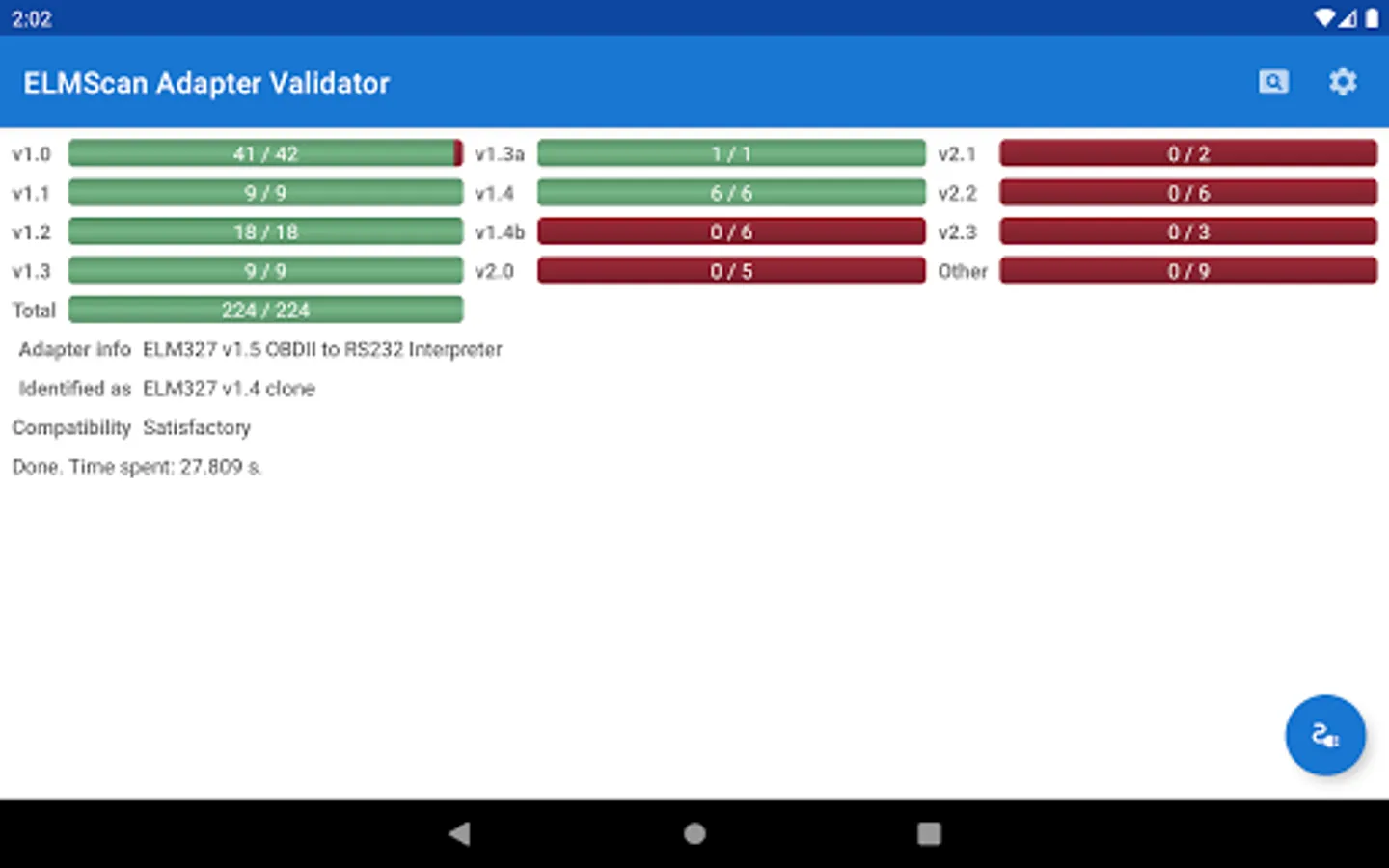This screenshot has width=1389, height=868.
Task: Select the v2.2 red bar 0 / 6
Action: click(1188, 193)
